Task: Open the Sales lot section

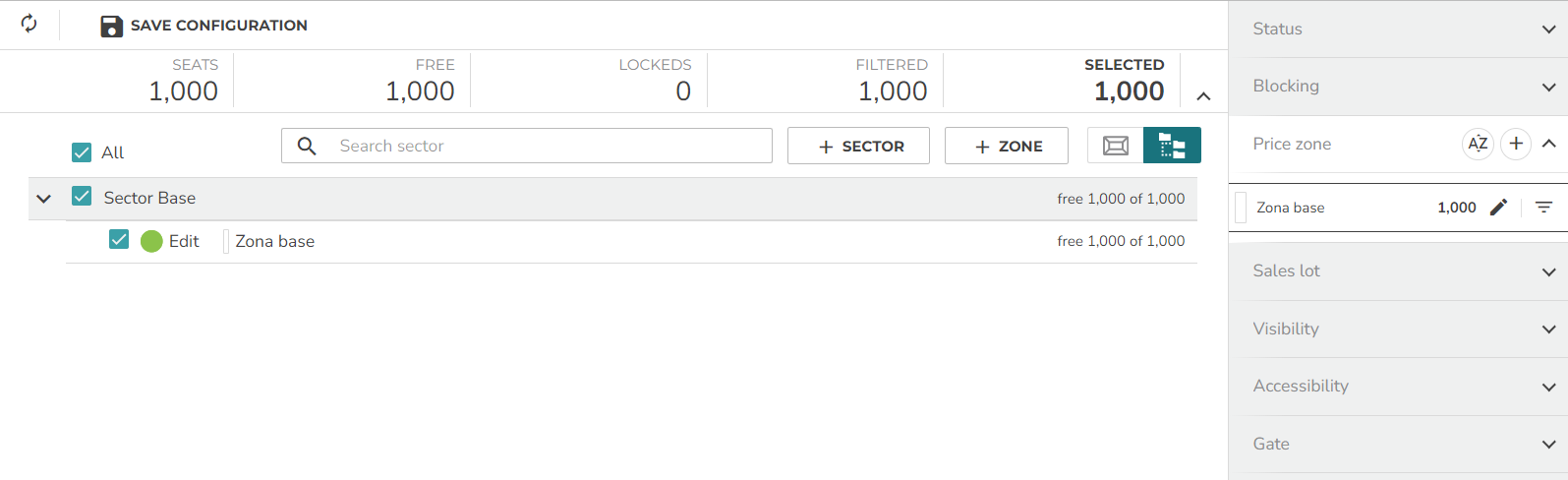Action: (1398, 271)
